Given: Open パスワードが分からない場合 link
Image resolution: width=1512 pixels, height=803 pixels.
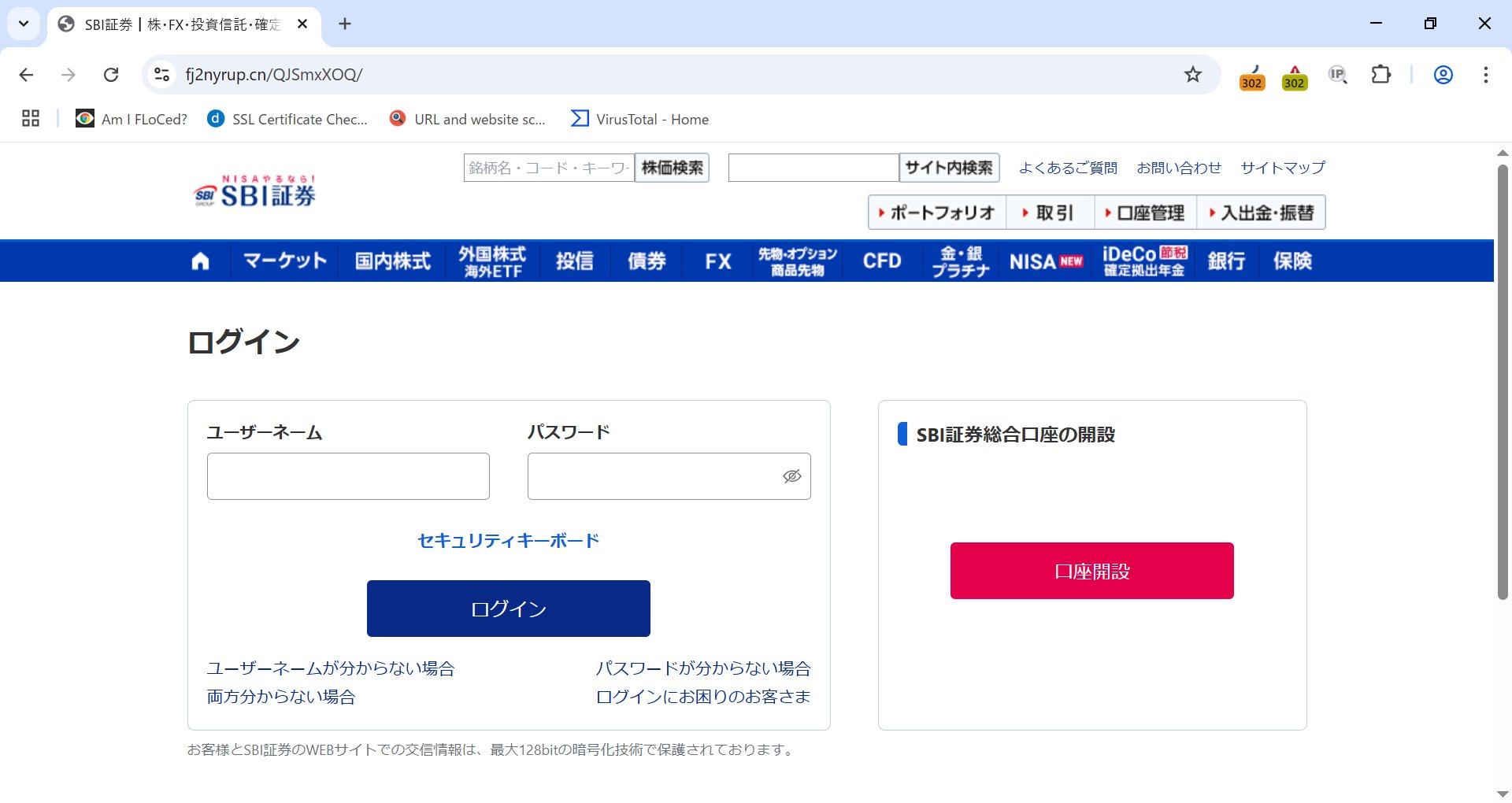Looking at the screenshot, I should point(703,668).
